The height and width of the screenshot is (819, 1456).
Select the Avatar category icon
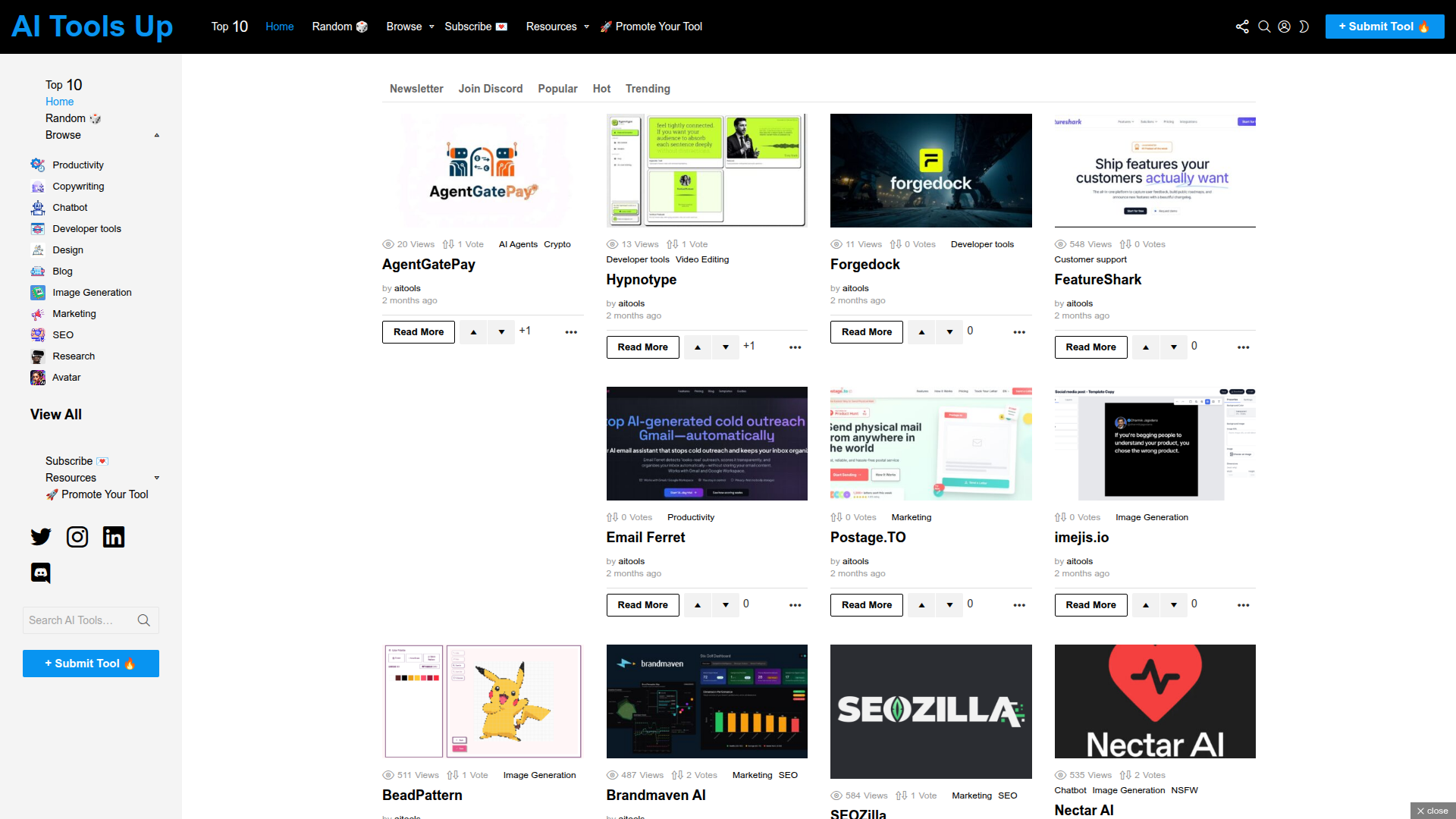(x=38, y=377)
